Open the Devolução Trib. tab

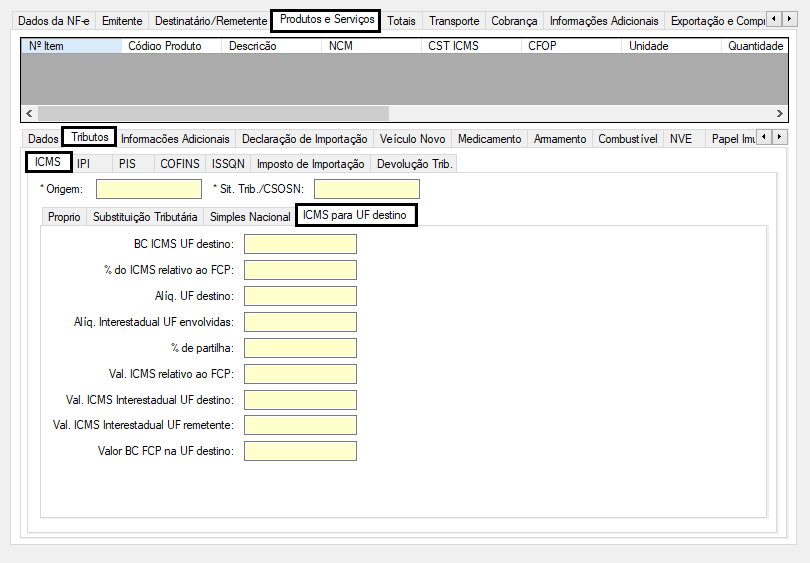tap(414, 164)
